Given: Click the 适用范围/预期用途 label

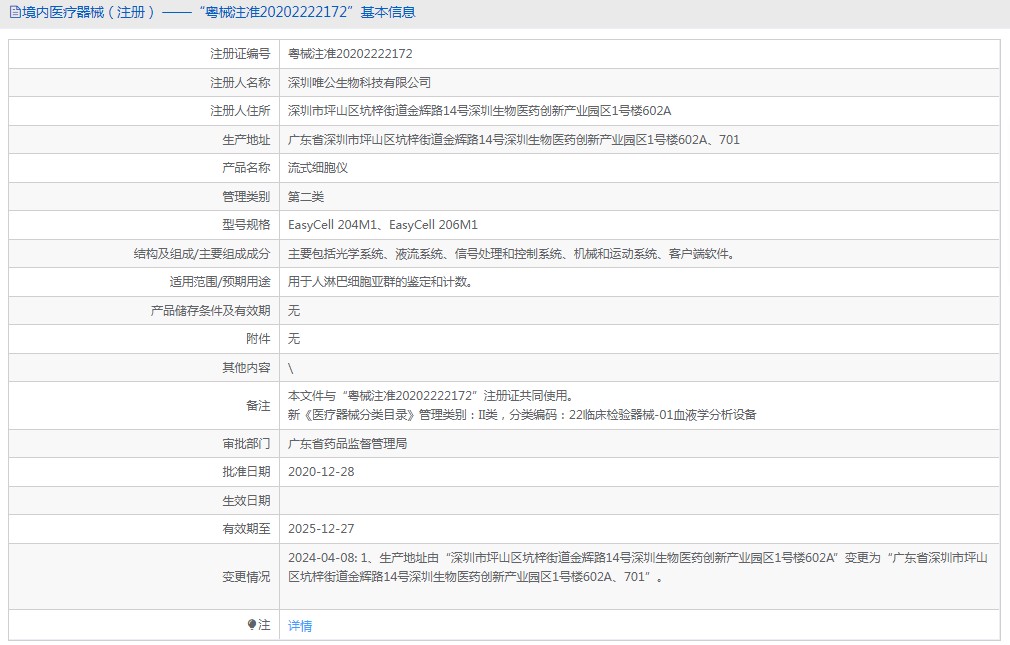Looking at the screenshot, I should click(220, 282).
